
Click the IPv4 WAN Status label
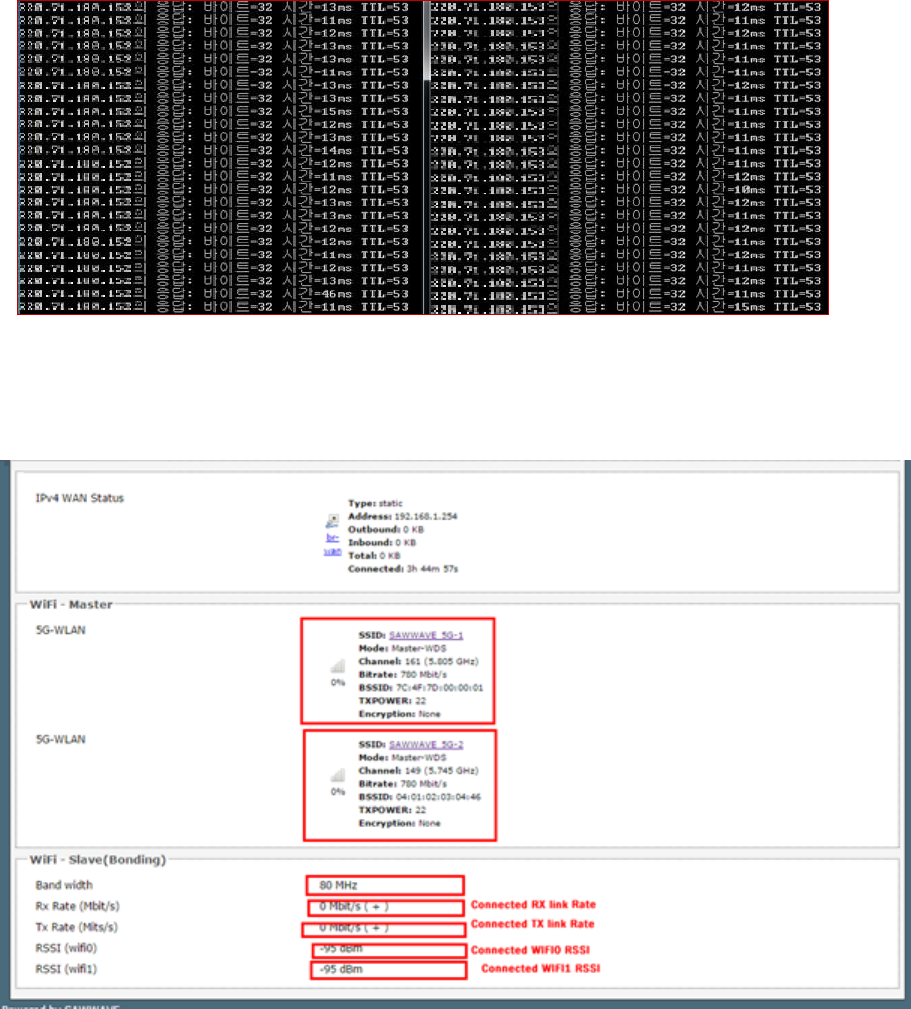[x=80, y=498]
